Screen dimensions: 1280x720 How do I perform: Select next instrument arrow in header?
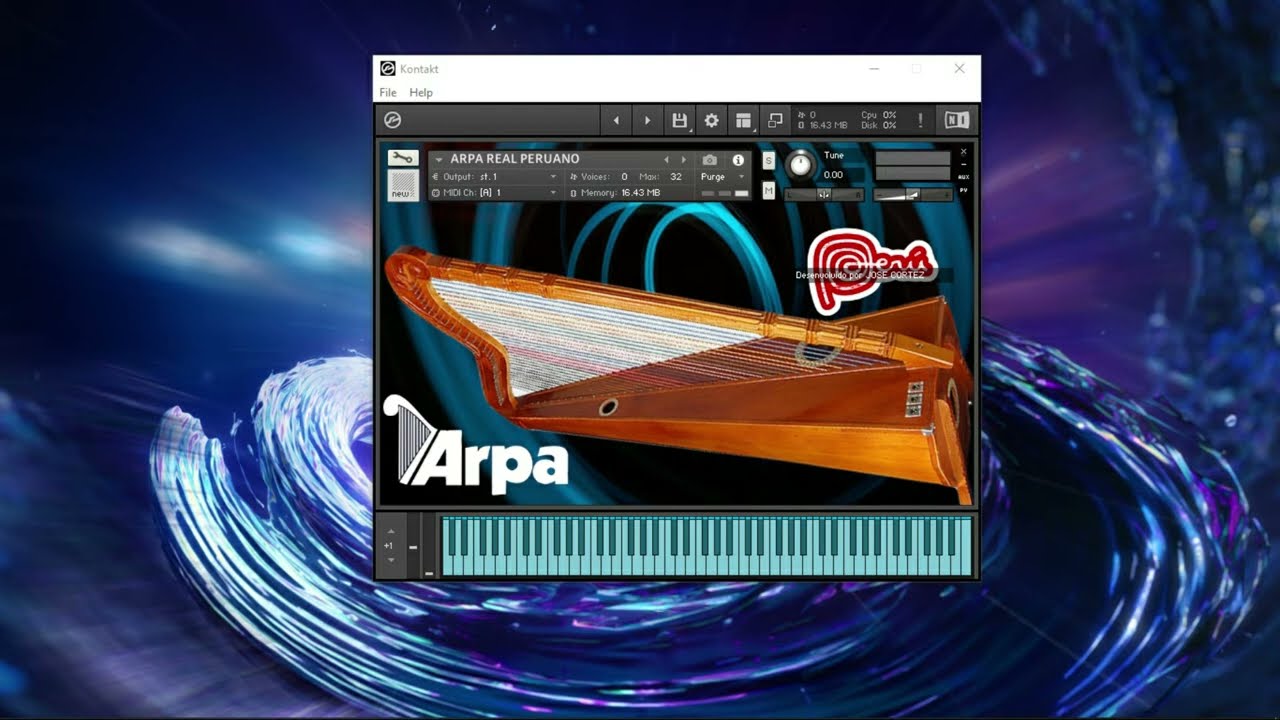click(684, 159)
